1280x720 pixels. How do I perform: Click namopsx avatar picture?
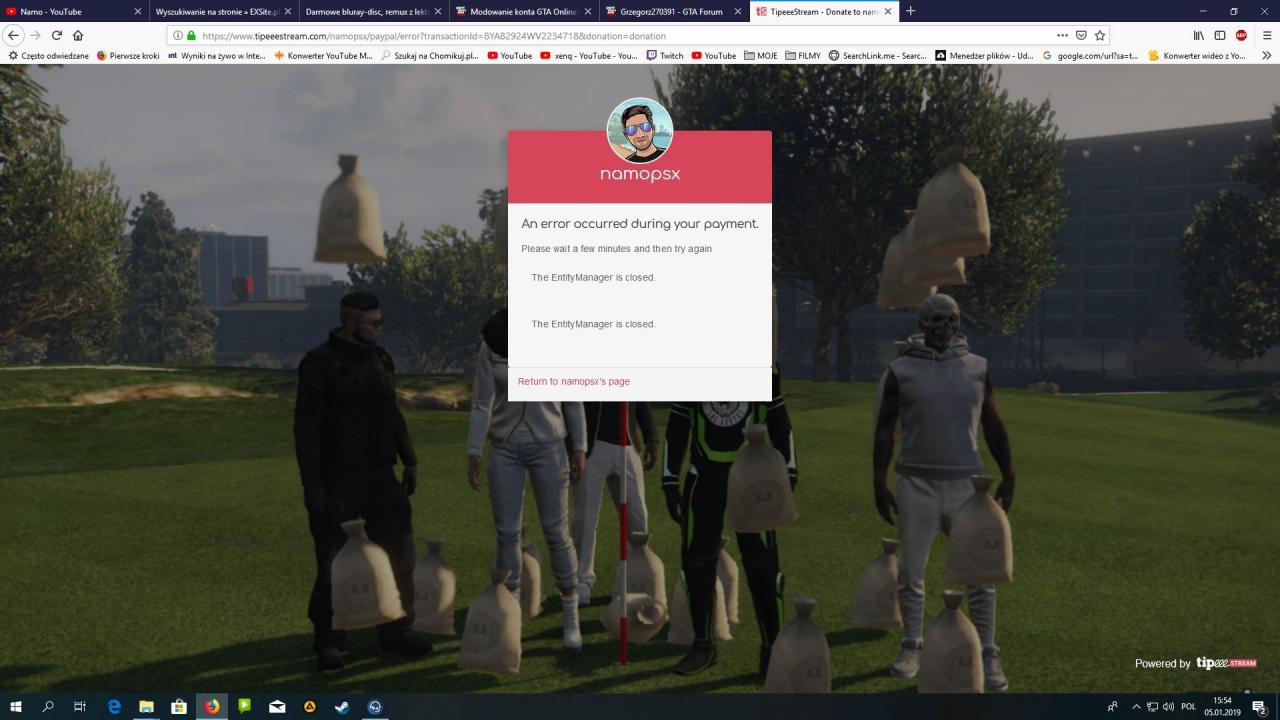640,131
